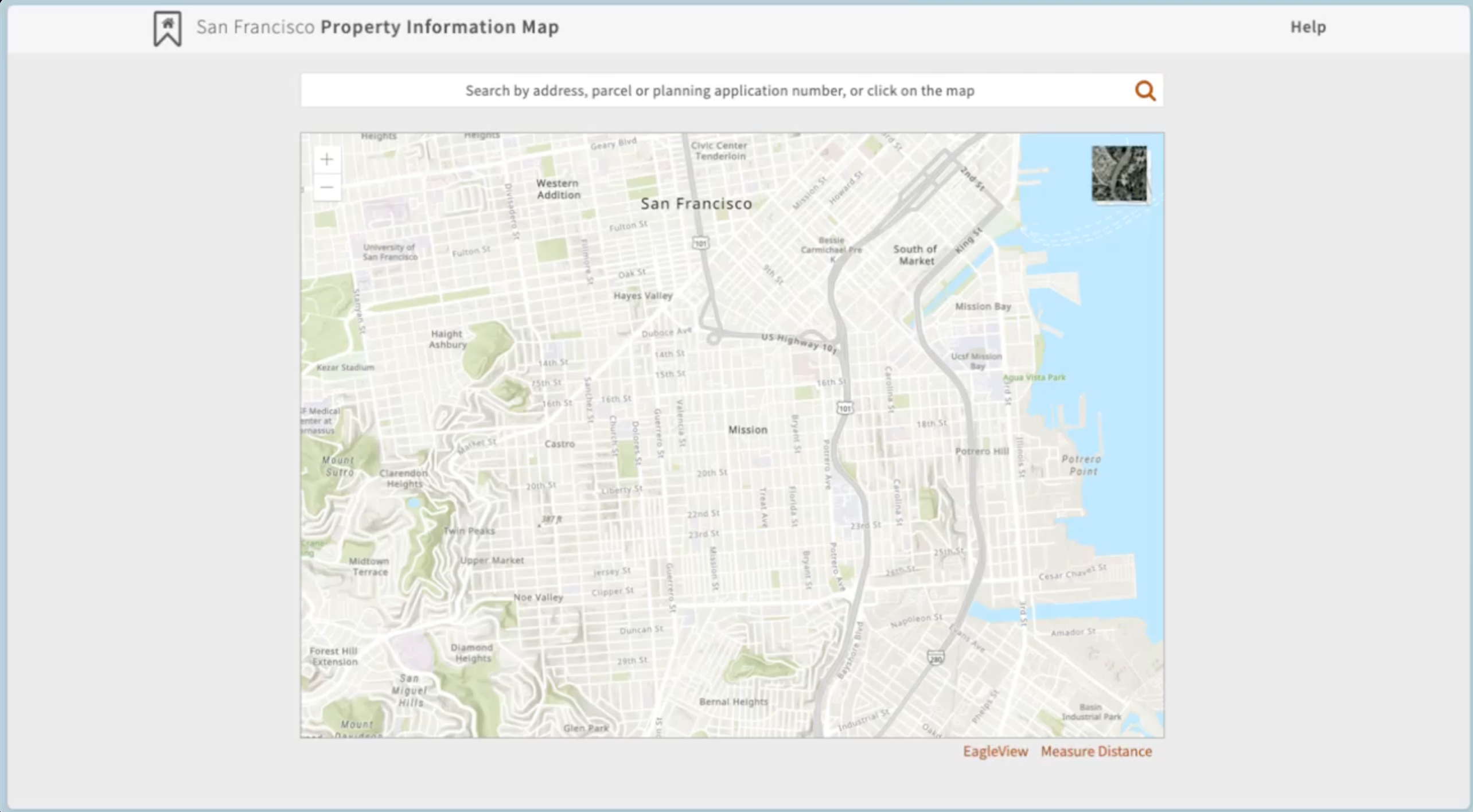Image resolution: width=1473 pixels, height=812 pixels.
Task: Click Twin Peaks on the map
Action: coord(469,530)
